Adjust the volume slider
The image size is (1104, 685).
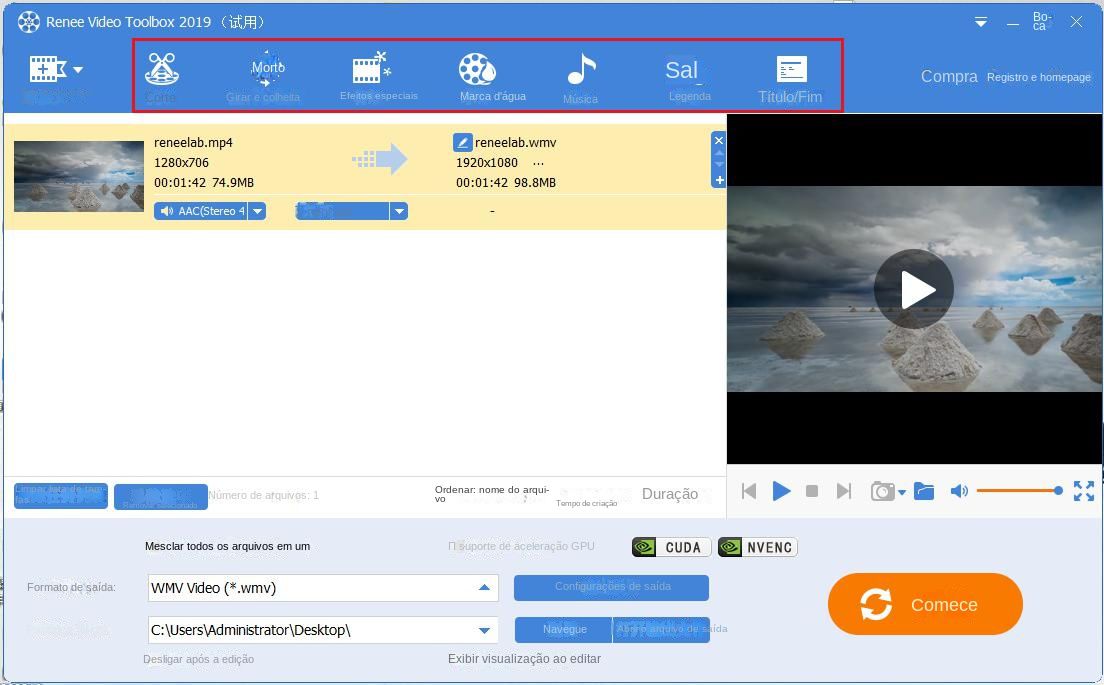1020,491
